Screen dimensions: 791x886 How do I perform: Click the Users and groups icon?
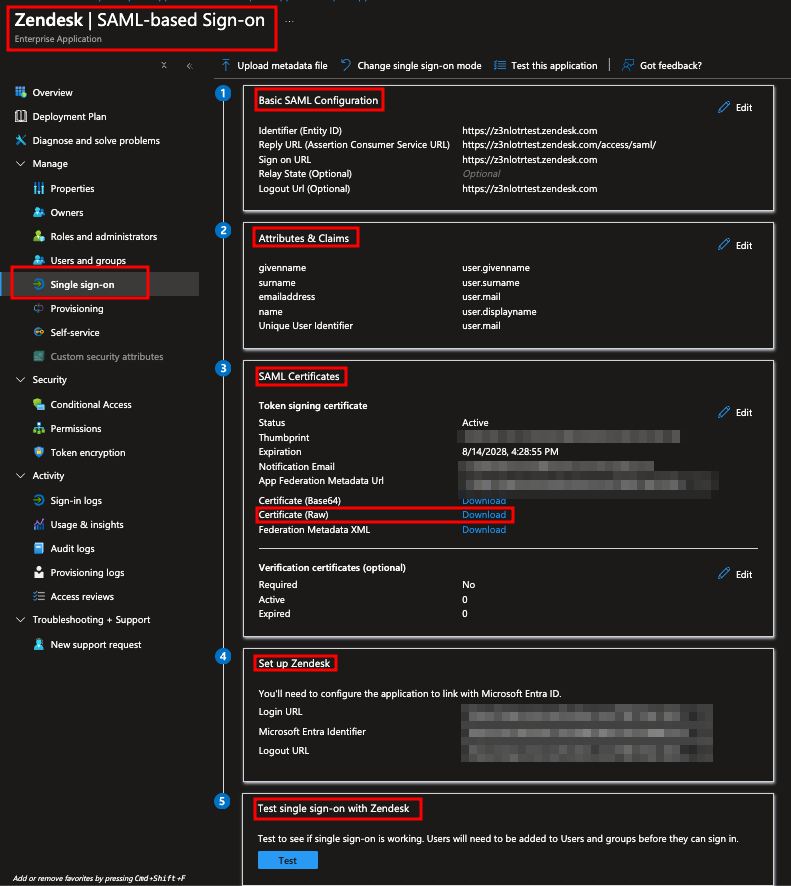(x=39, y=260)
